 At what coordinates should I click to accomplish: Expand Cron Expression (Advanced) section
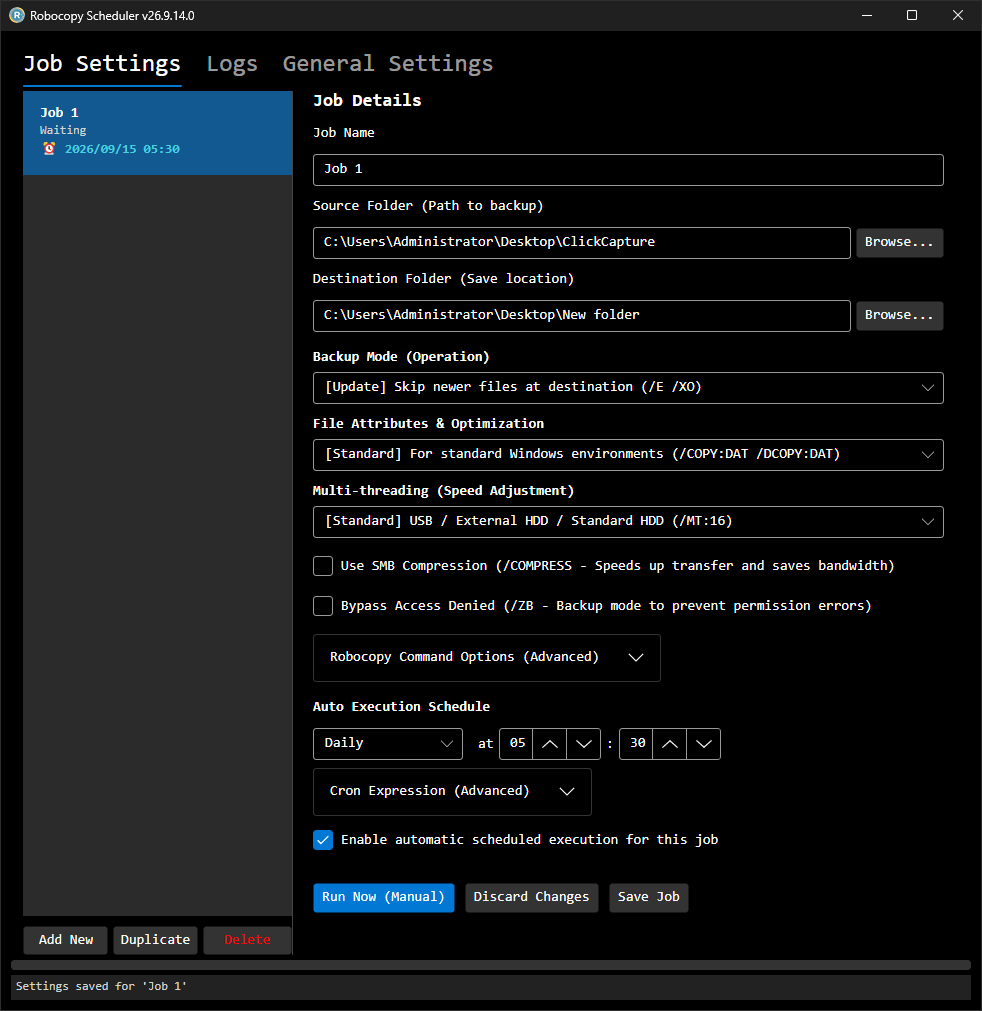[452, 792]
